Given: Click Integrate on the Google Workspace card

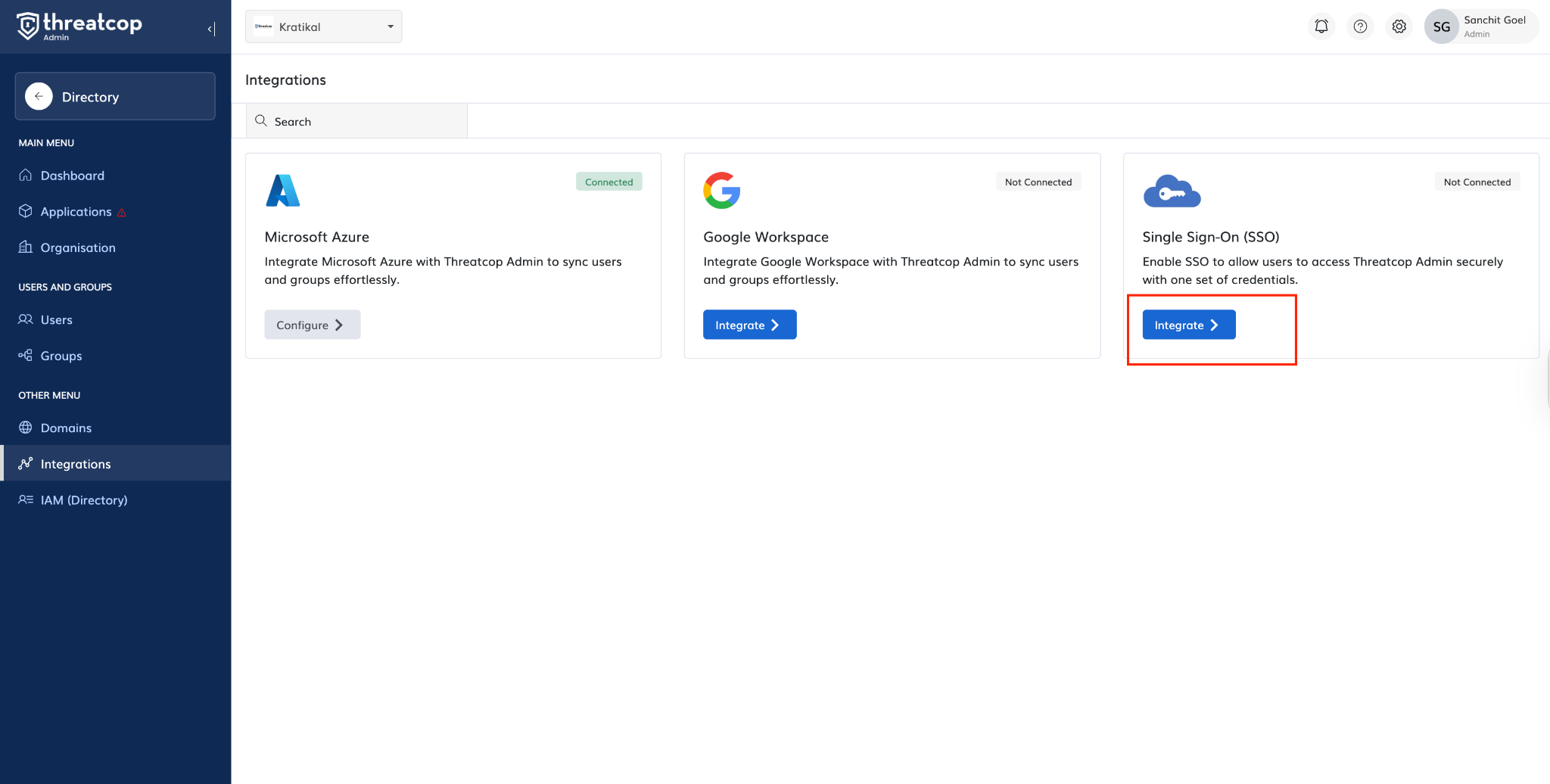Looking at the screenshot, I should (749, 325).
